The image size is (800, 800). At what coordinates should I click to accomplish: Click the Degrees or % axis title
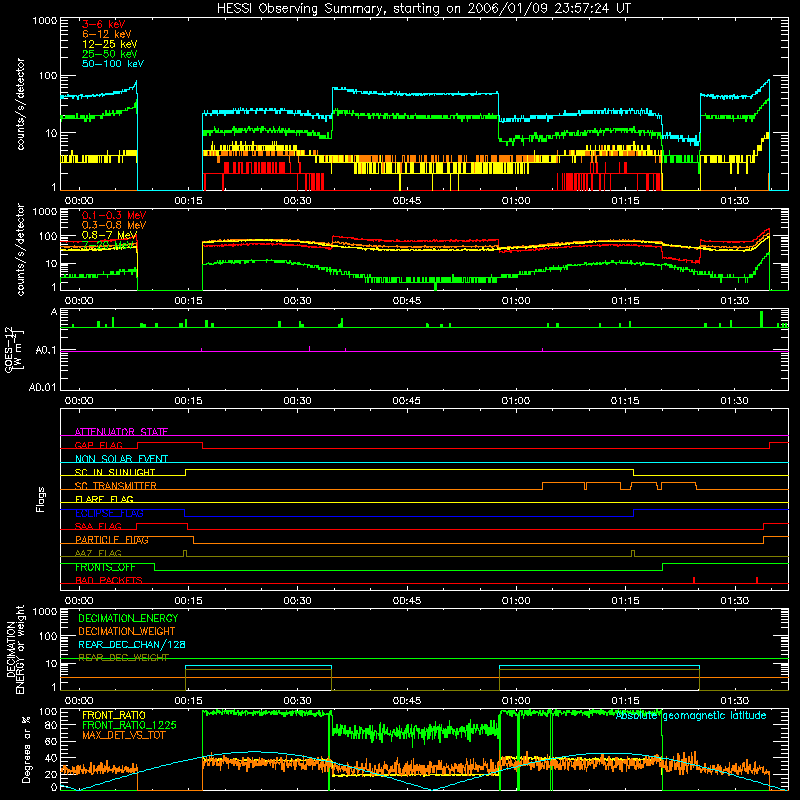26,750
